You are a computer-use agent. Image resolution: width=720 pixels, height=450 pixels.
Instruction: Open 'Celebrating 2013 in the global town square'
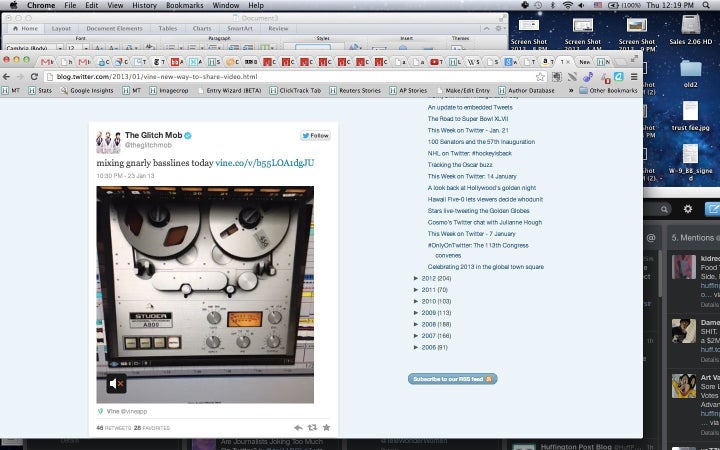point(485,267)
